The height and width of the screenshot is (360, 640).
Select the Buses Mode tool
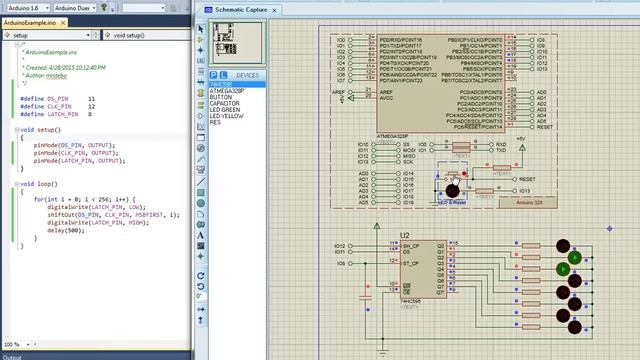click(x=200, y=82)
